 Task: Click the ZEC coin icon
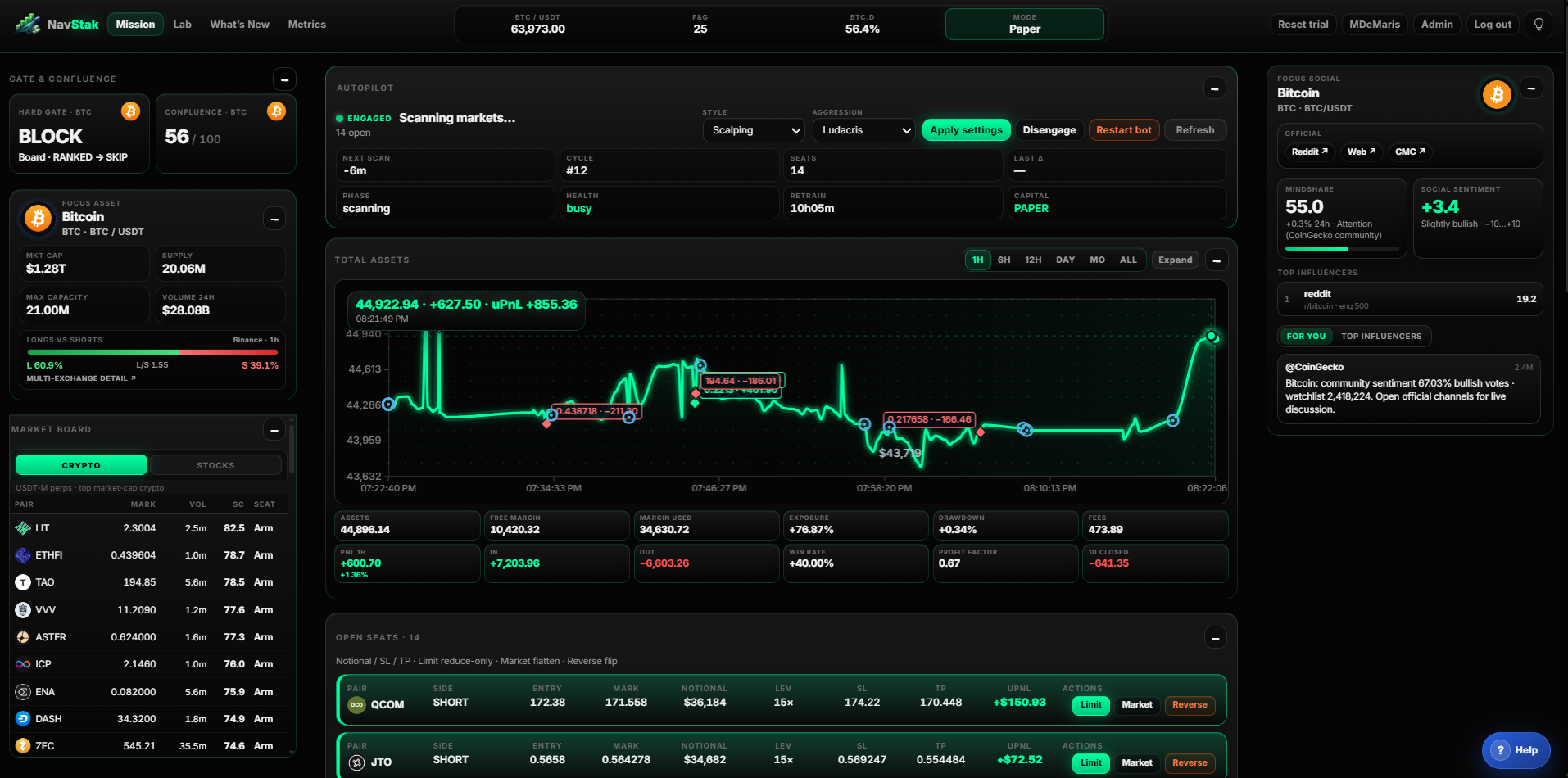pos(23,746)
